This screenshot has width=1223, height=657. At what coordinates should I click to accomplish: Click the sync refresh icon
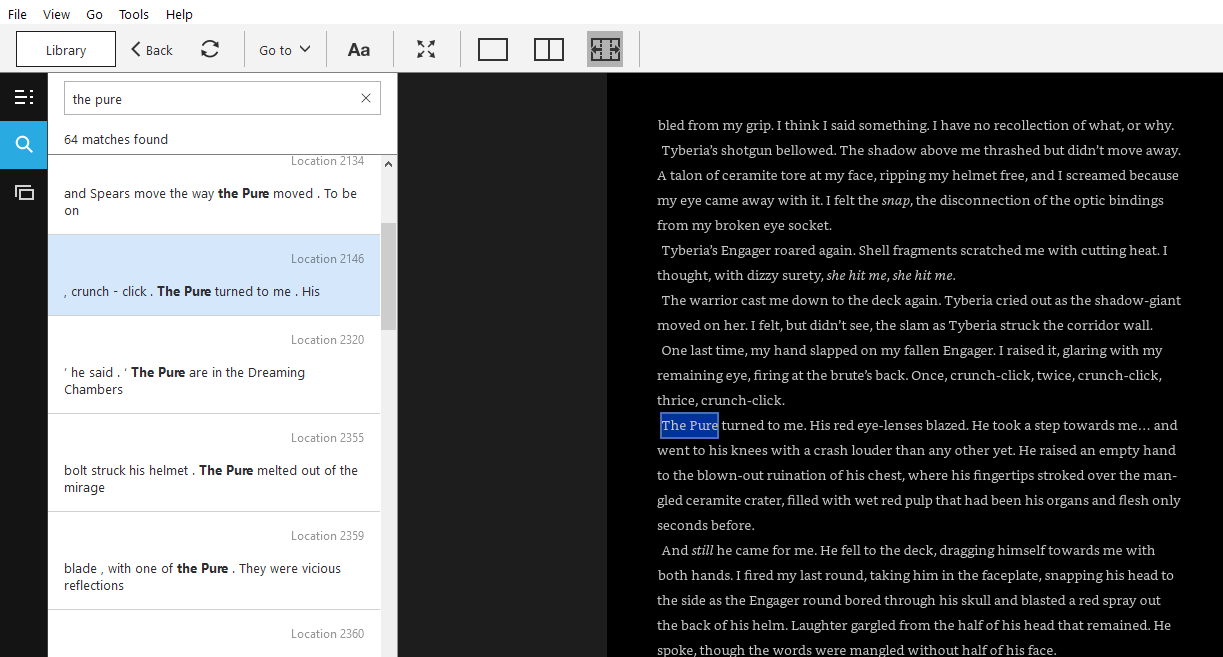(210, 49)
